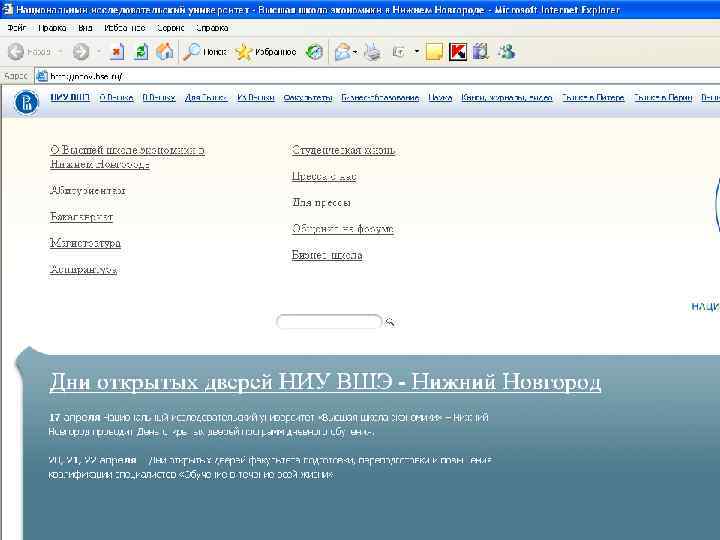The image size is (720, 540).
Task: Open the Бизнес-образование navigation link
Action: 380,97
